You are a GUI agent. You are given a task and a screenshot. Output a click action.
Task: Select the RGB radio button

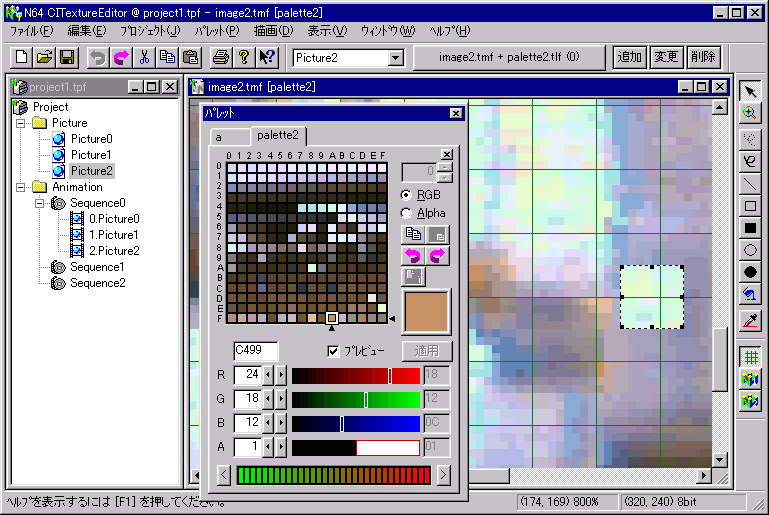pos(406,194)
